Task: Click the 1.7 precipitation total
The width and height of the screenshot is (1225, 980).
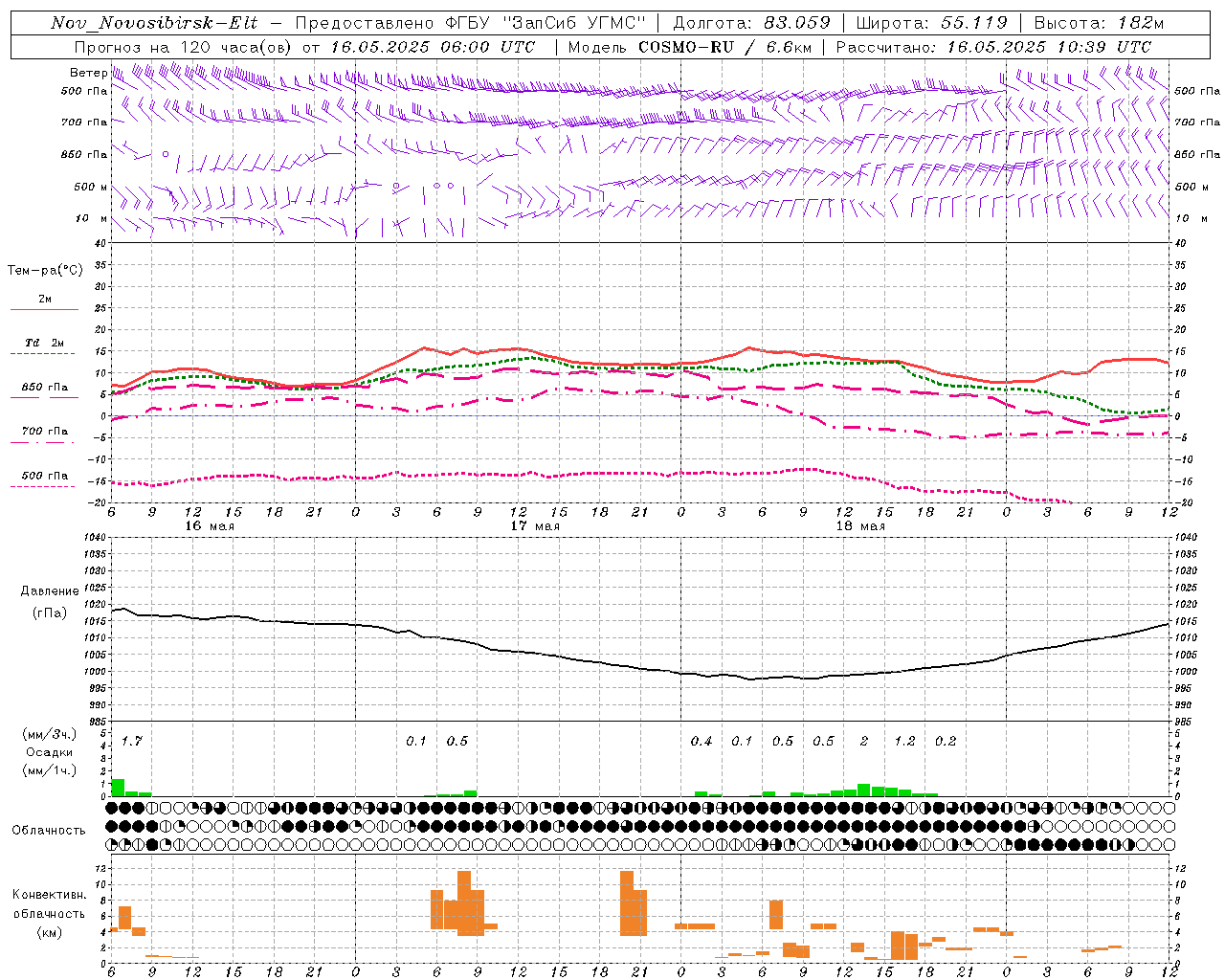Action: coord(131,741)
